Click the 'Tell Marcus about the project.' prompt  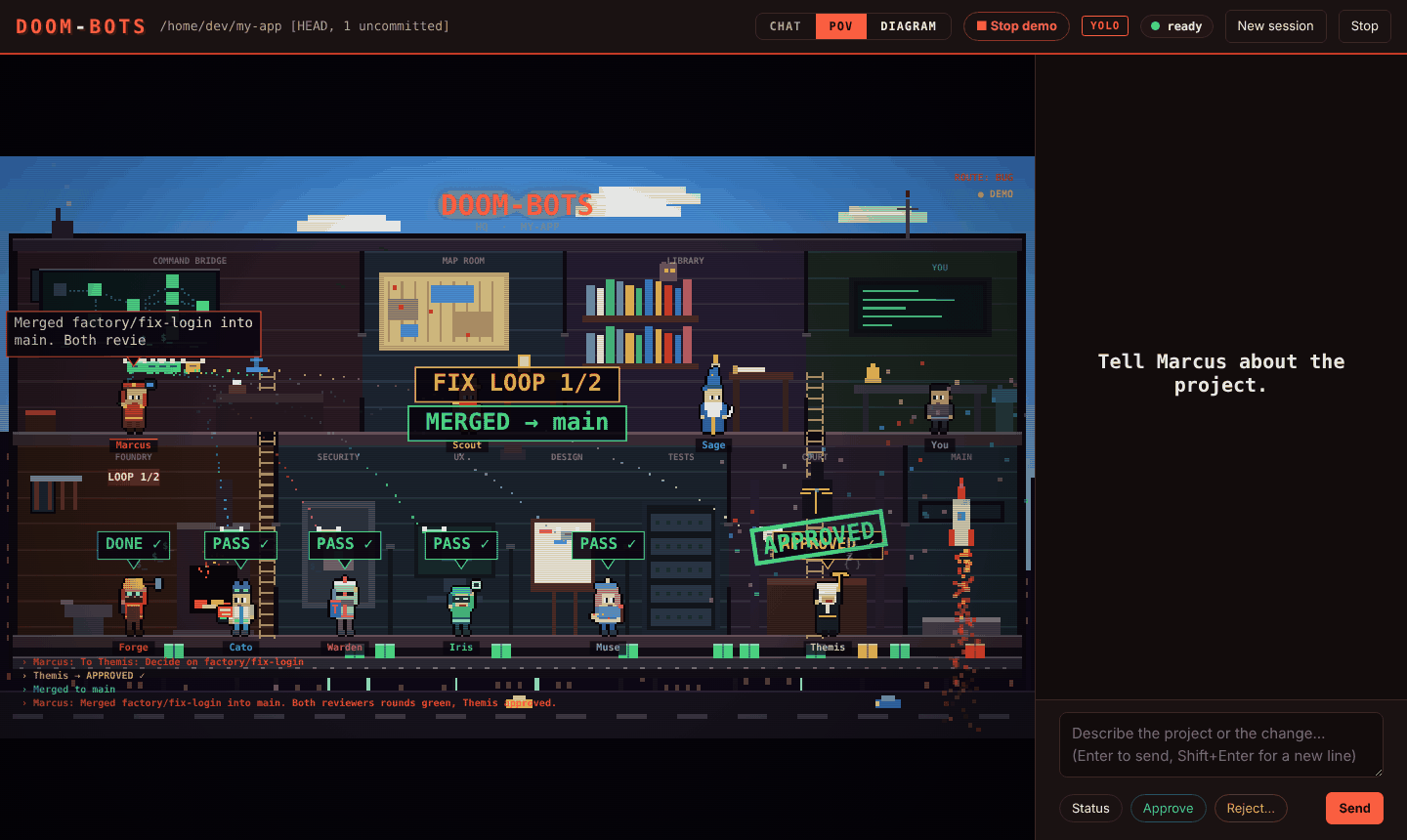pyautogui.click(x=1221, y=373)
